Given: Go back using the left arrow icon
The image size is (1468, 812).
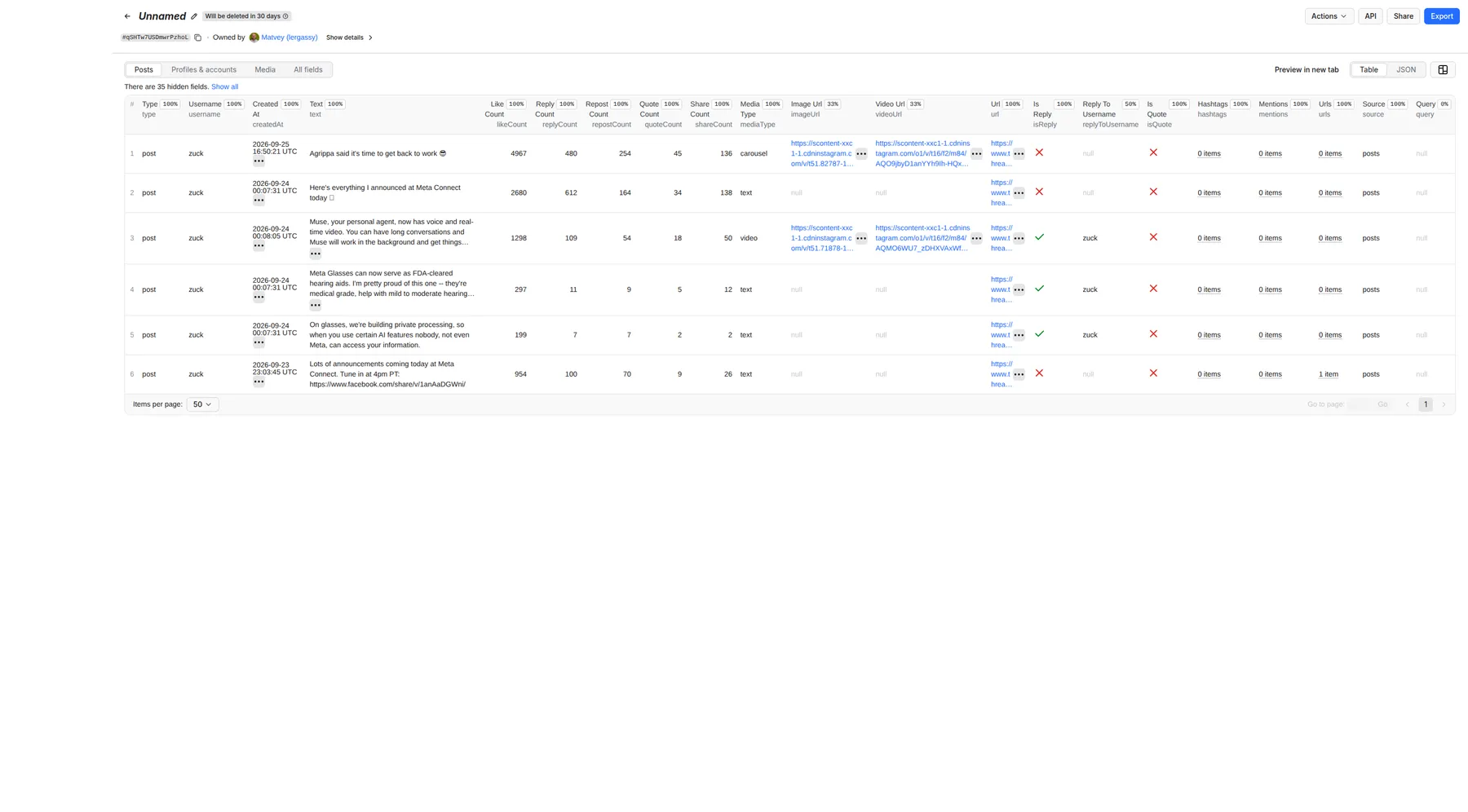Looking at the screenshot, I should pyautogui.click(x=127, y=16).
